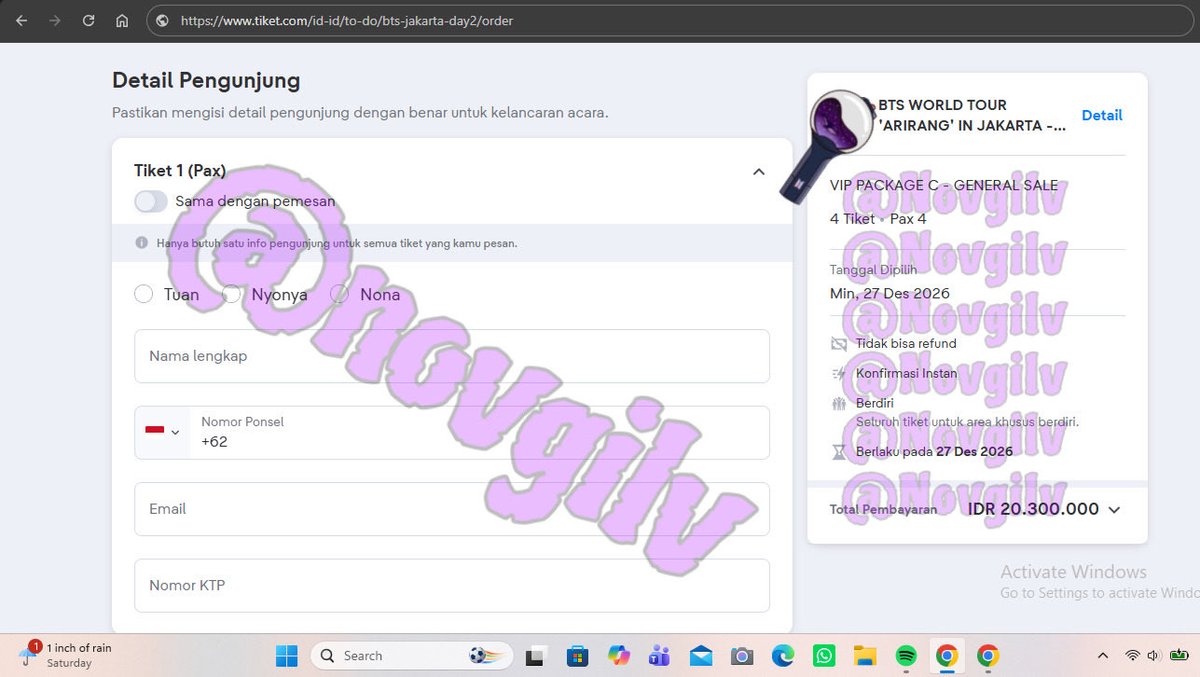Reload the page with the refresh icon
The height and width of the screenshot is (677, 1200).
pyautogui.click(x=88, y=20)
